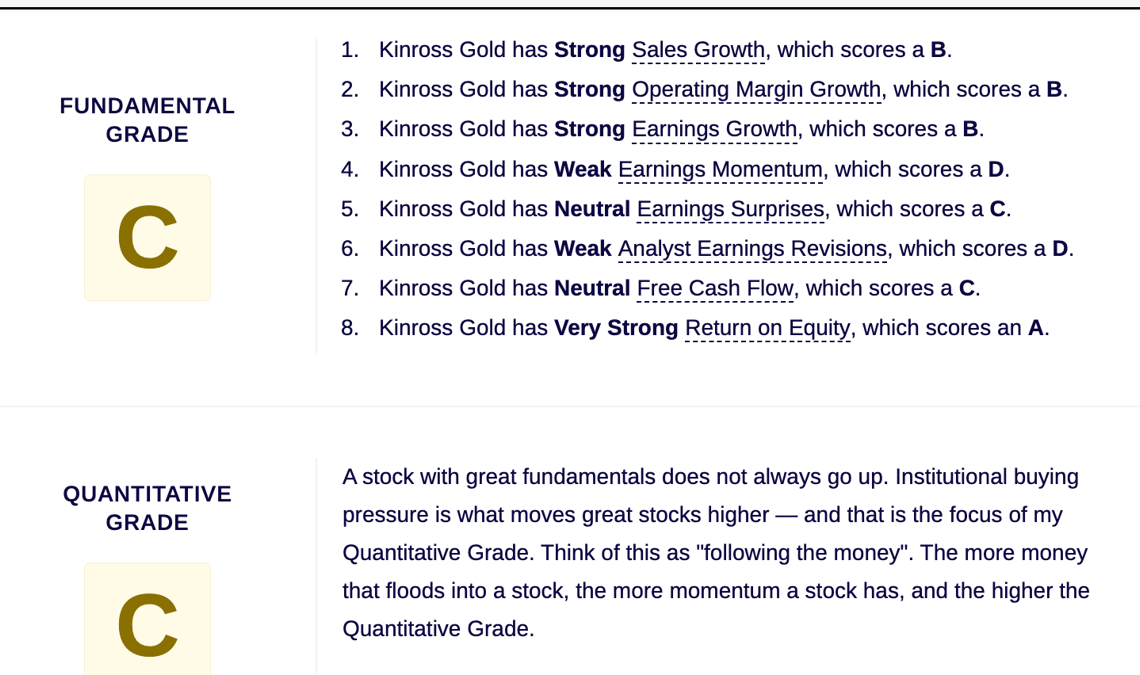Viewport: 1140px width, 675px height.
Task: Click the Quantitative Grade description paragraph
Action: coord(716,553)
